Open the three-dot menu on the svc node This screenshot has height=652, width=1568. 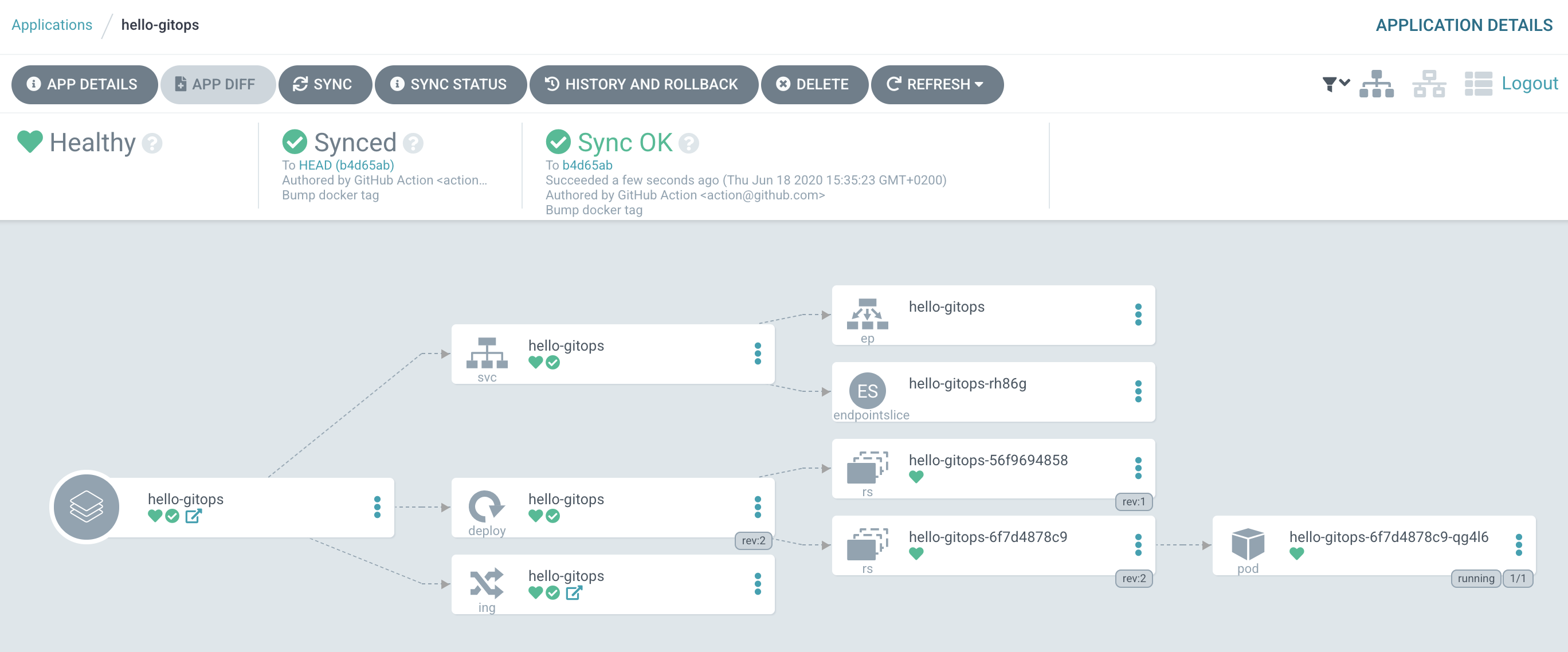pos(757,353)
